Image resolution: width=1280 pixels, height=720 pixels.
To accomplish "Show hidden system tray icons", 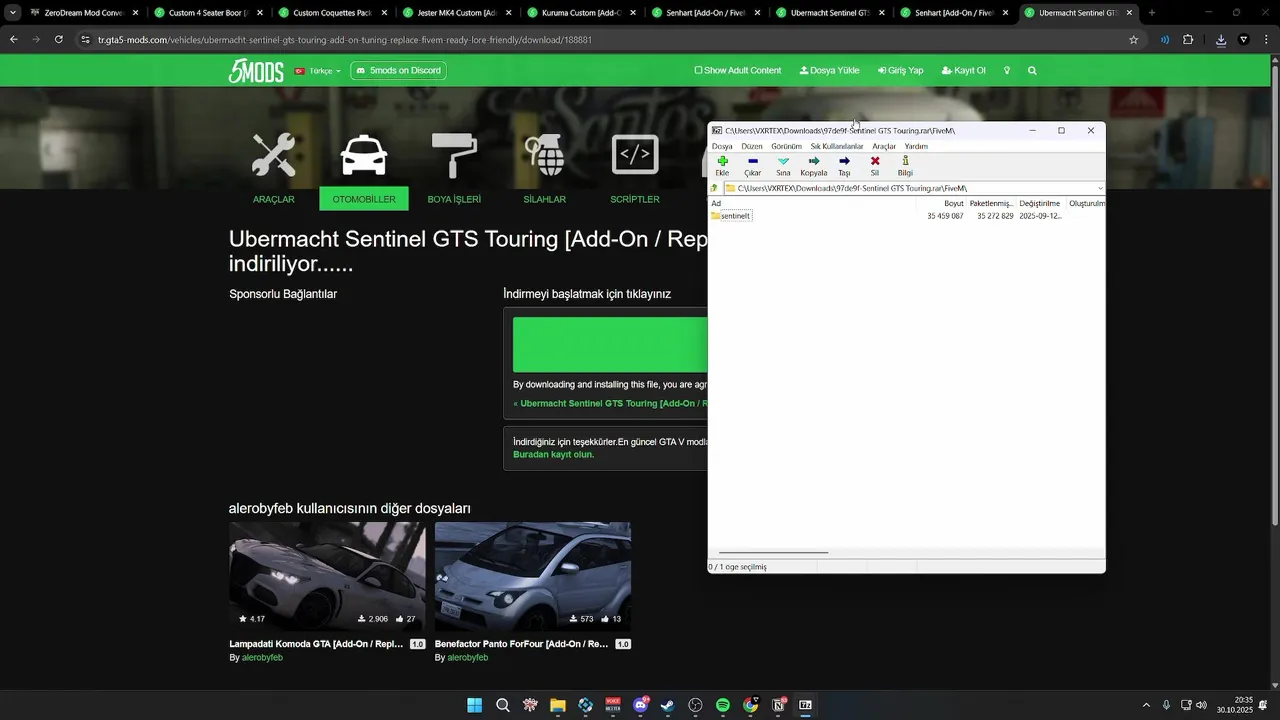I will tap(1146, 705).
